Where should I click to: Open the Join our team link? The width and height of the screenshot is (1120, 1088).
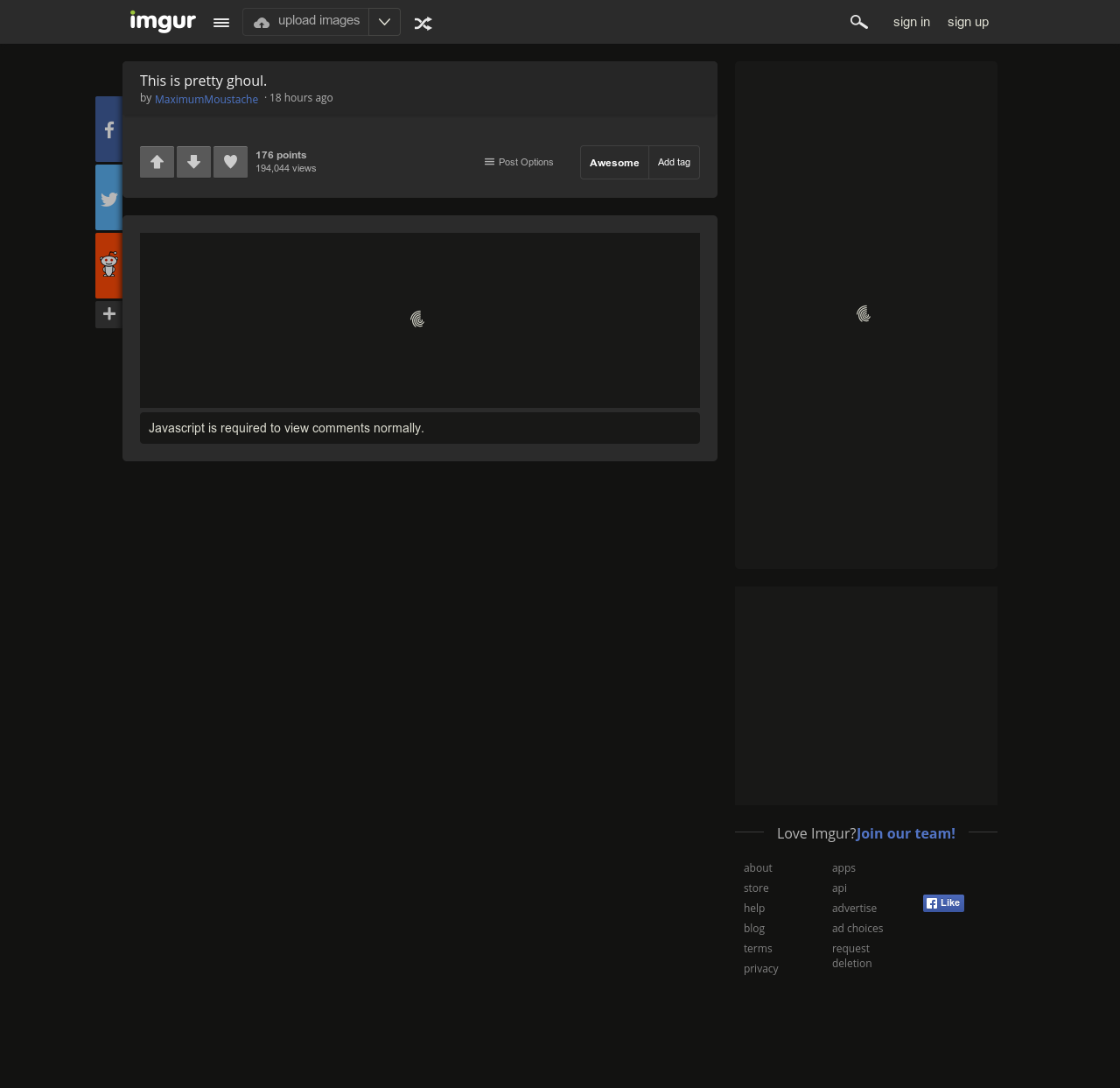pos(906,833)
